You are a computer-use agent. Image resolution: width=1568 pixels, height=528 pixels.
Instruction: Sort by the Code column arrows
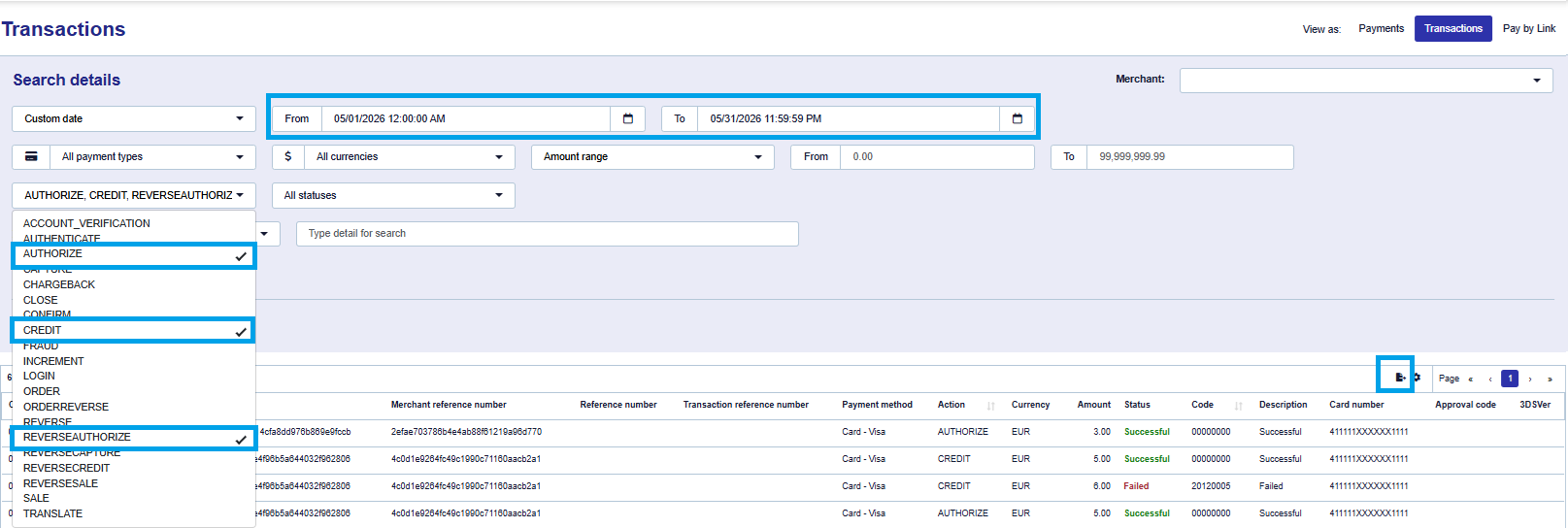click(x=1239, y=406)
